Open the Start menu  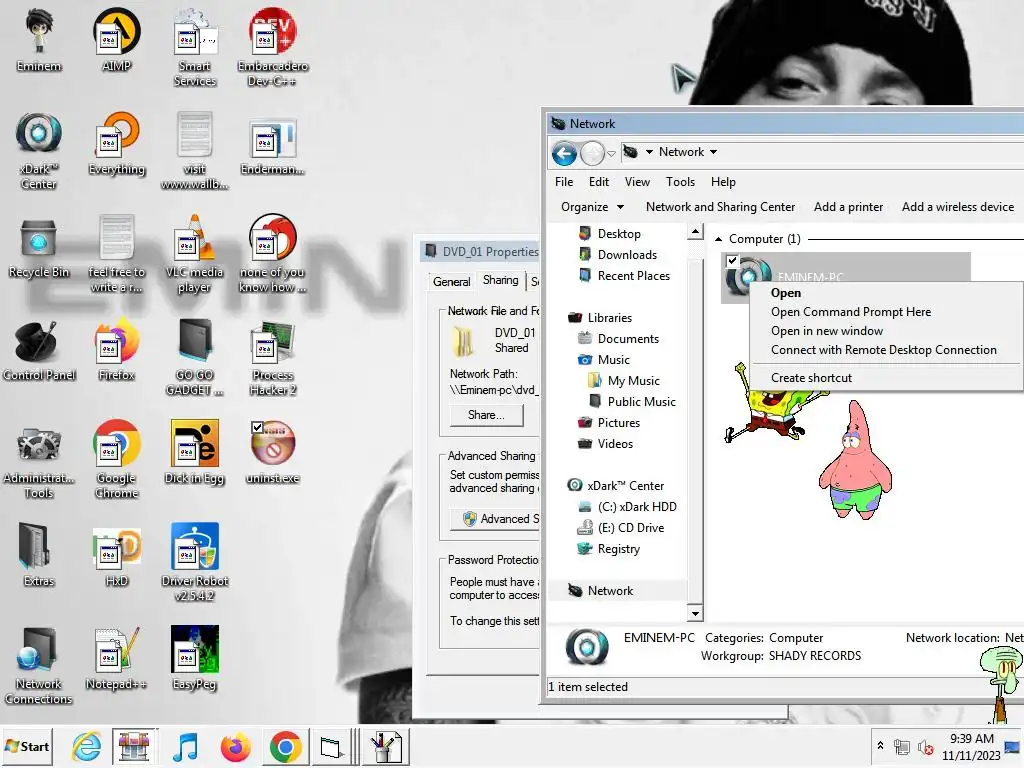point(27,746)
